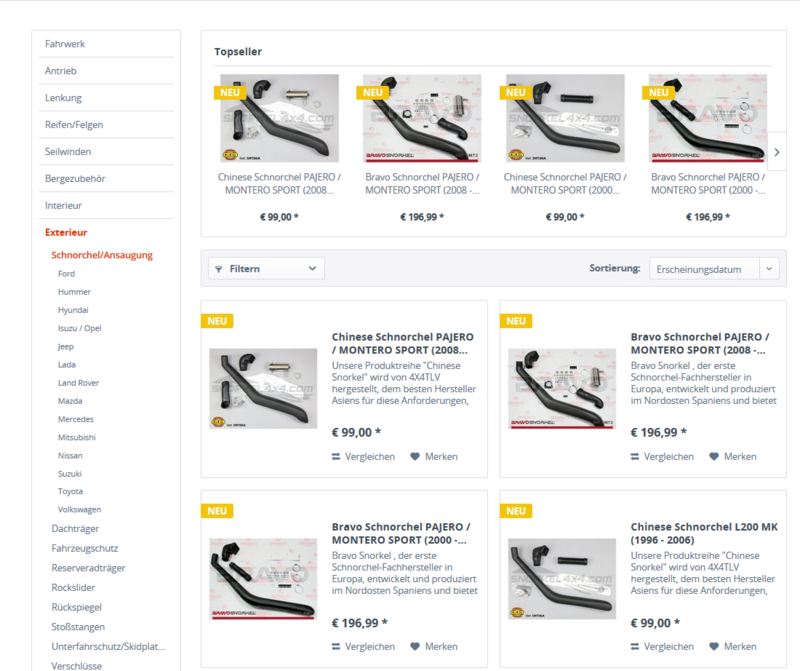Open Schnorchel/Ansaugung subcategory
The height and width of the screenshot is (671, 800).
pos(102,255)
